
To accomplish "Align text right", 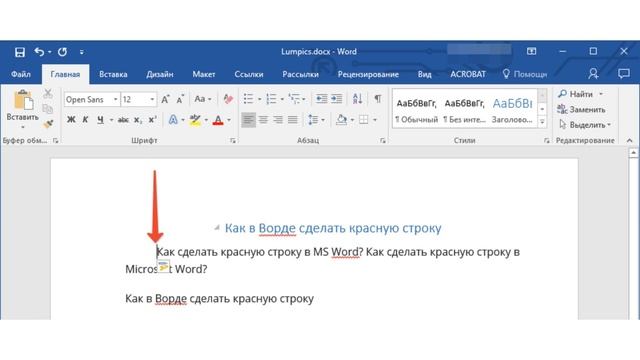I will [278, 120].
